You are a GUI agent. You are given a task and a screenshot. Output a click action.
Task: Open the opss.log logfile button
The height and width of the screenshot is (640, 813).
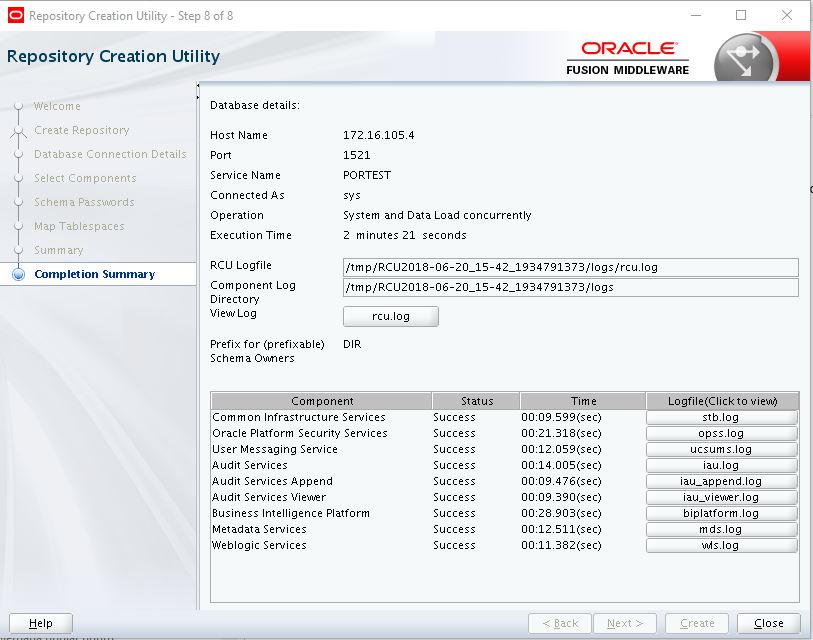click(721, 434)
